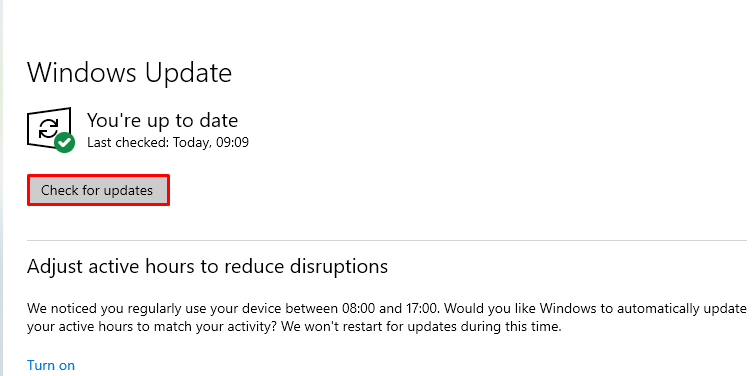Turn on automatic active hours
755x376 pixels.
[51, 365]
